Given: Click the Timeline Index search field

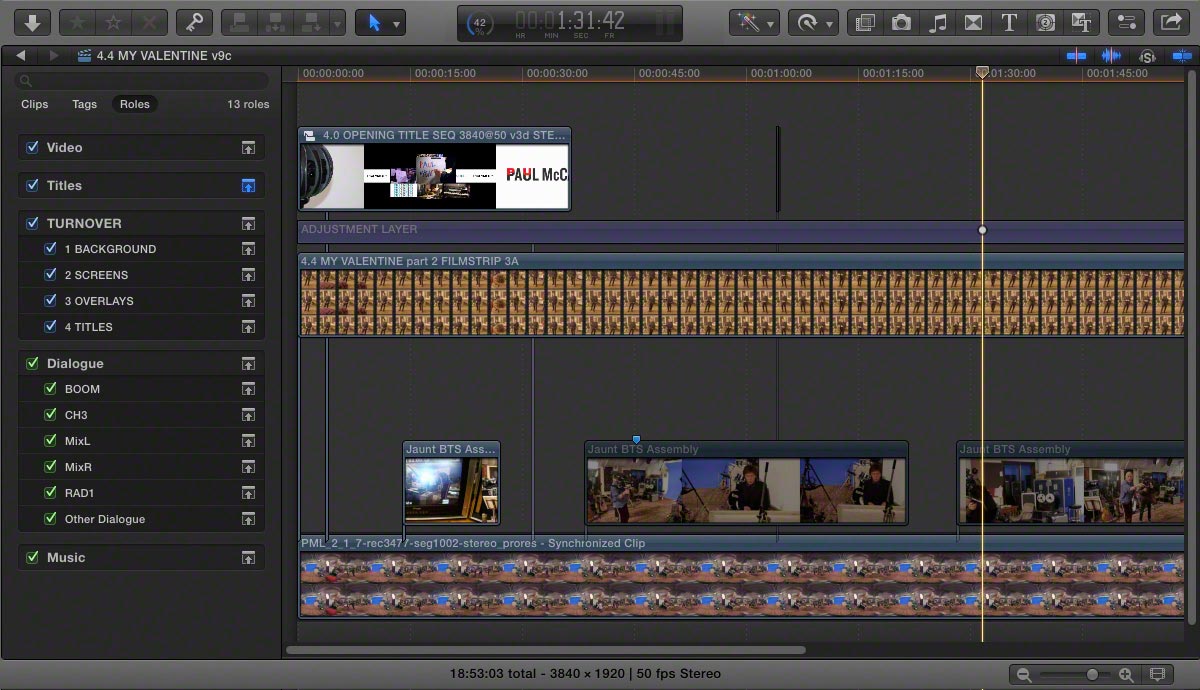Looking at the screenshot, I should [x=143, y=81].
